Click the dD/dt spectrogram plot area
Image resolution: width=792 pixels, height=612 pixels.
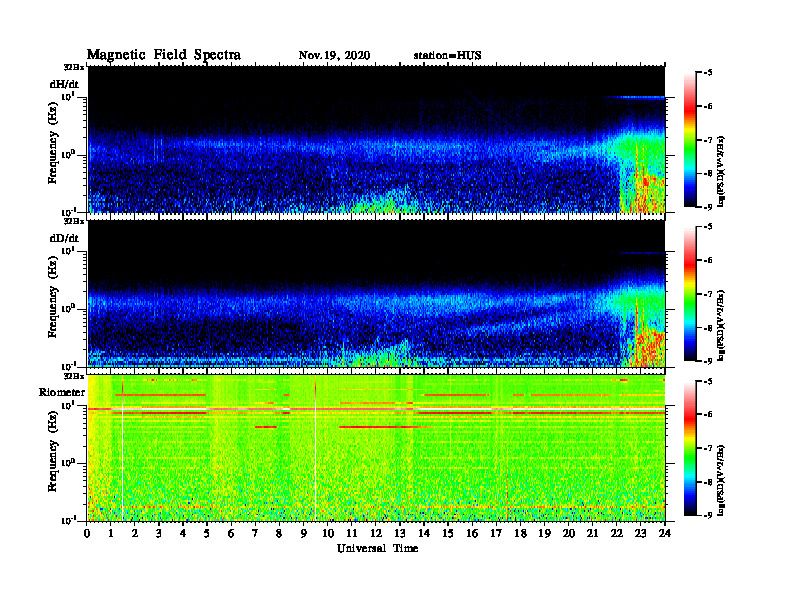[x=376, y=293]
